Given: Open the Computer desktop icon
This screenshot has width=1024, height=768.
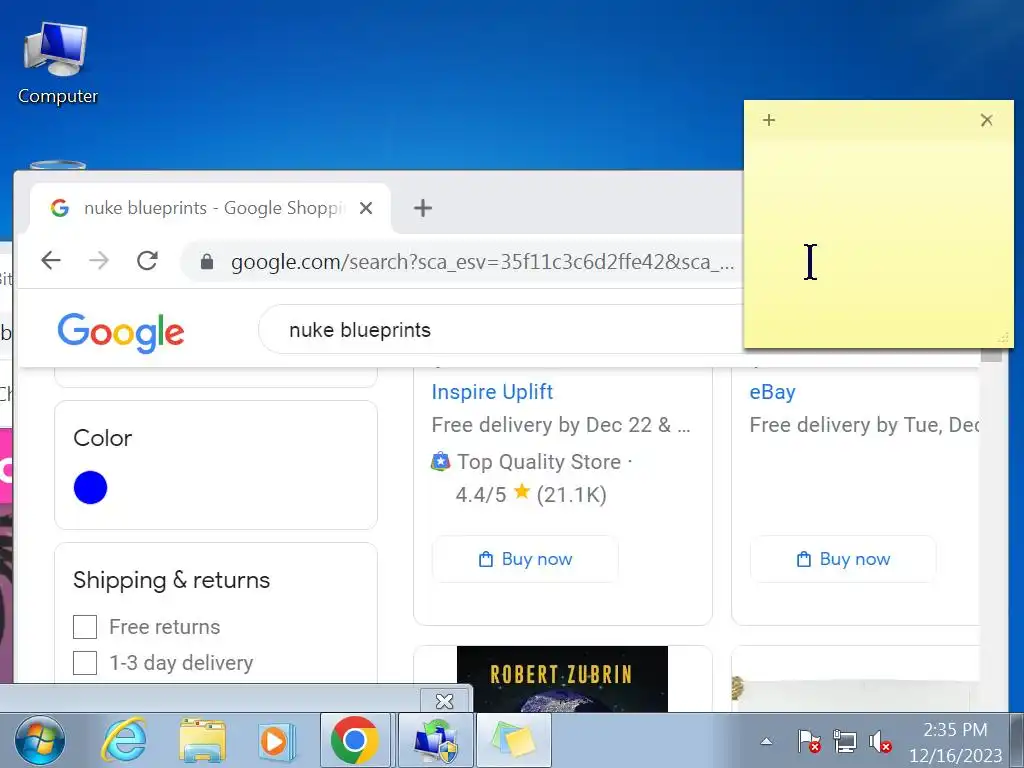Looking at the screenshot, I should tap(56, 63).
